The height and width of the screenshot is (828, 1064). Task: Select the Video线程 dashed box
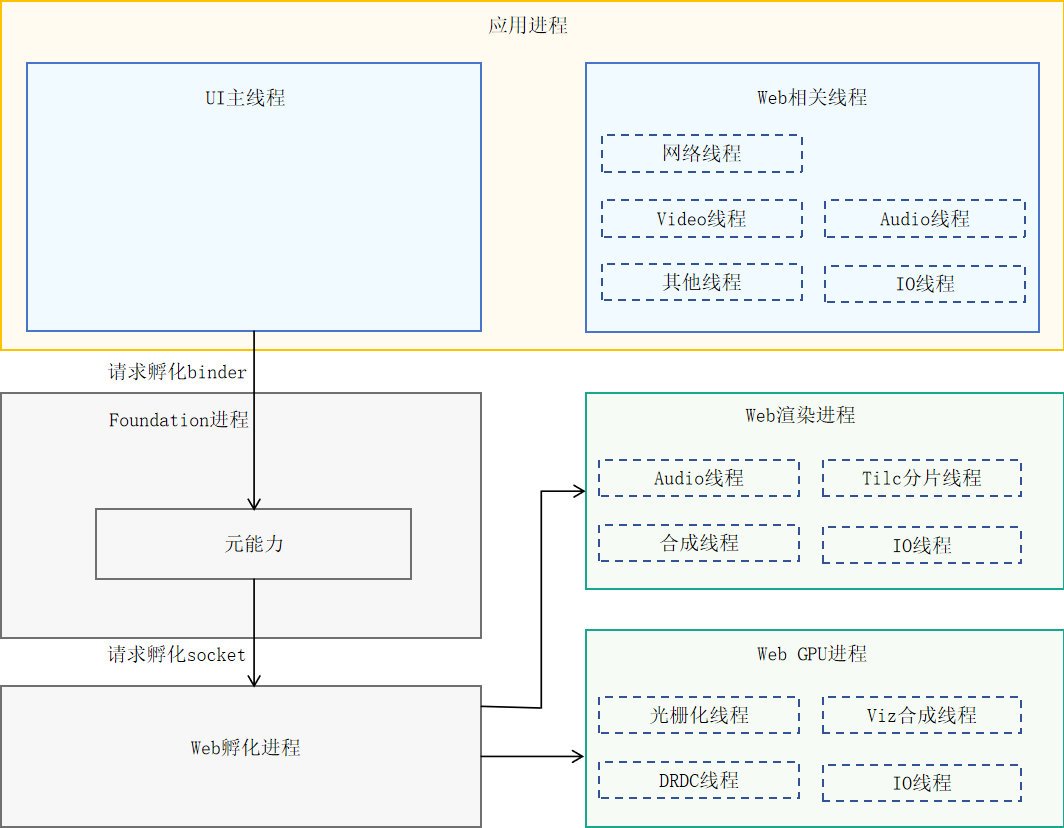(701, 219)
